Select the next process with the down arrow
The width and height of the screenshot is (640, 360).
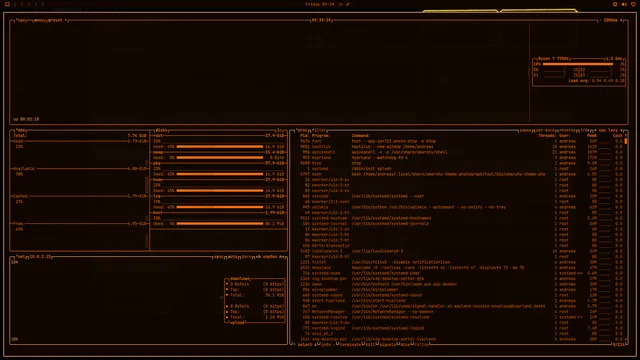[x=315, y=344]
